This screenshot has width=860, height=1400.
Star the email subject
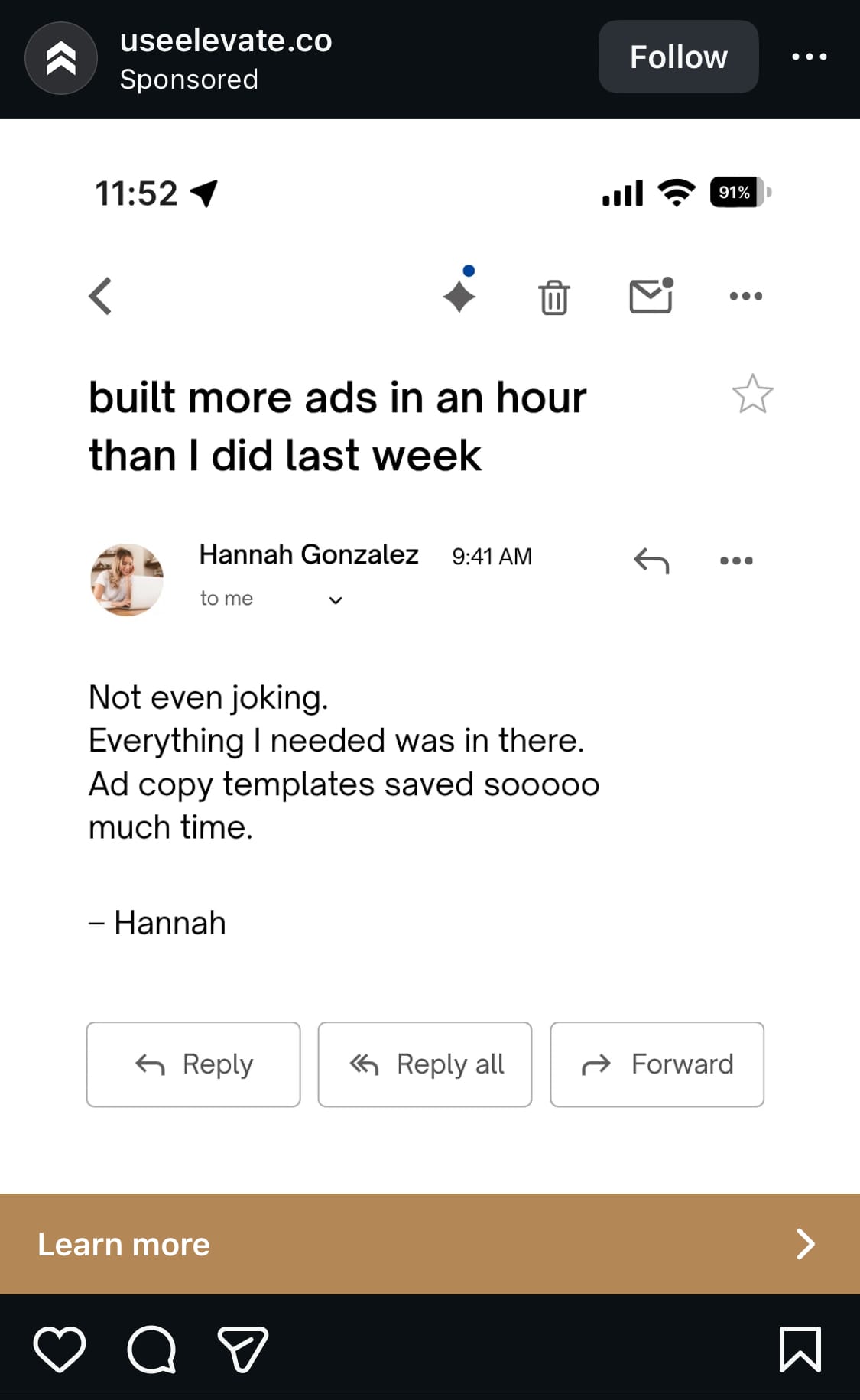coord(752,395)
